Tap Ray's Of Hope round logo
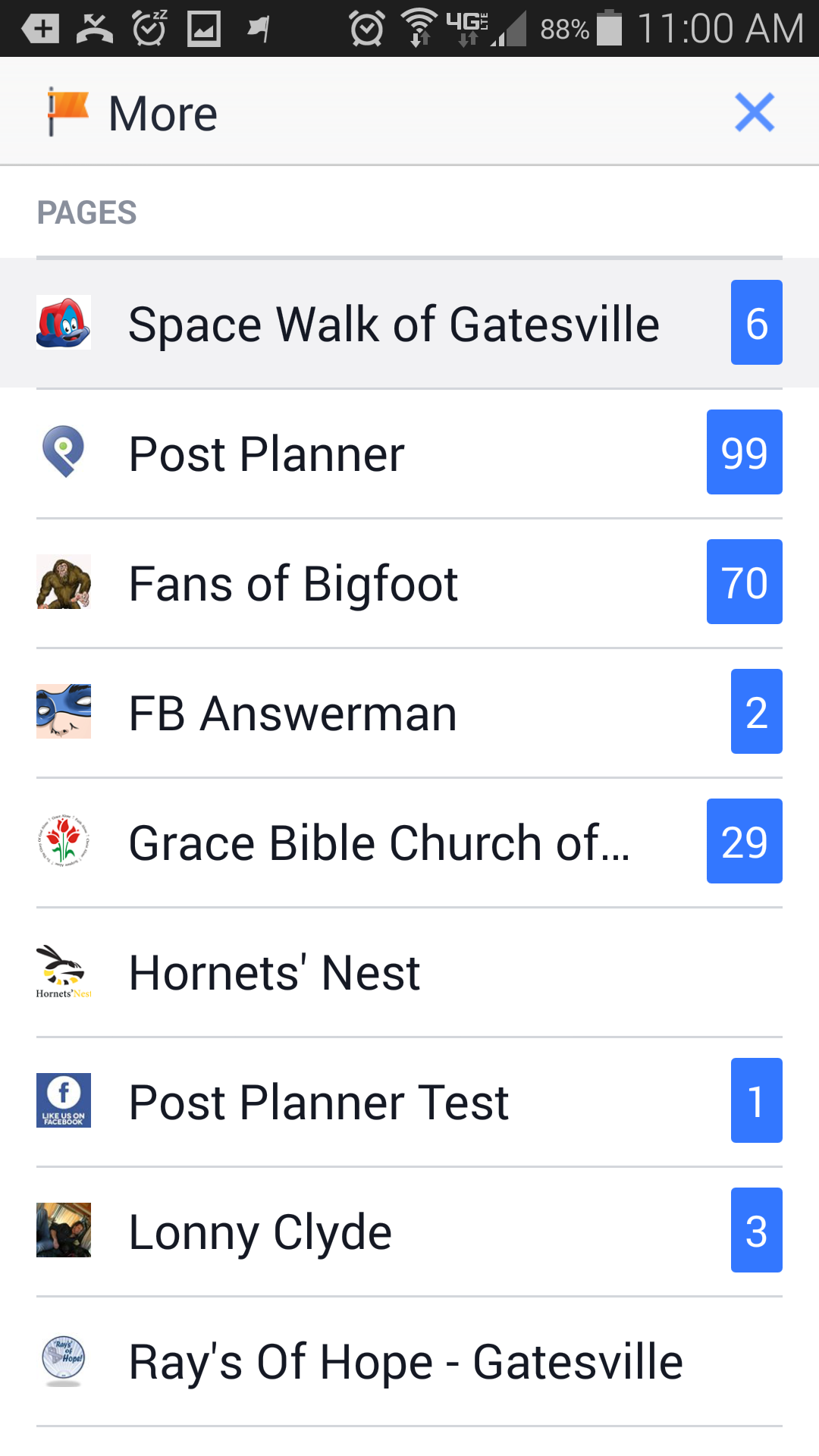This screenshot has width=819, height=1456. (x=64, y=1360)
